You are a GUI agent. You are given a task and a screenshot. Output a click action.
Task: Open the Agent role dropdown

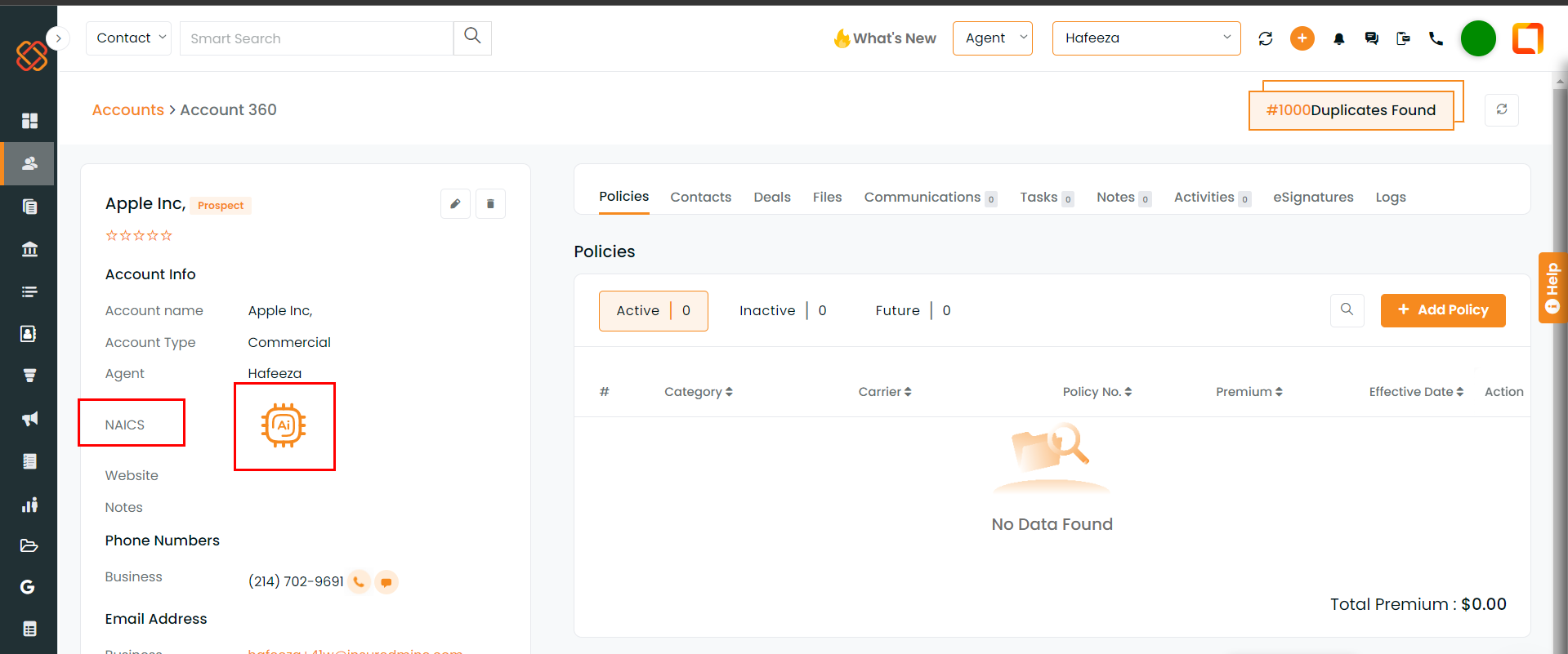992,38
